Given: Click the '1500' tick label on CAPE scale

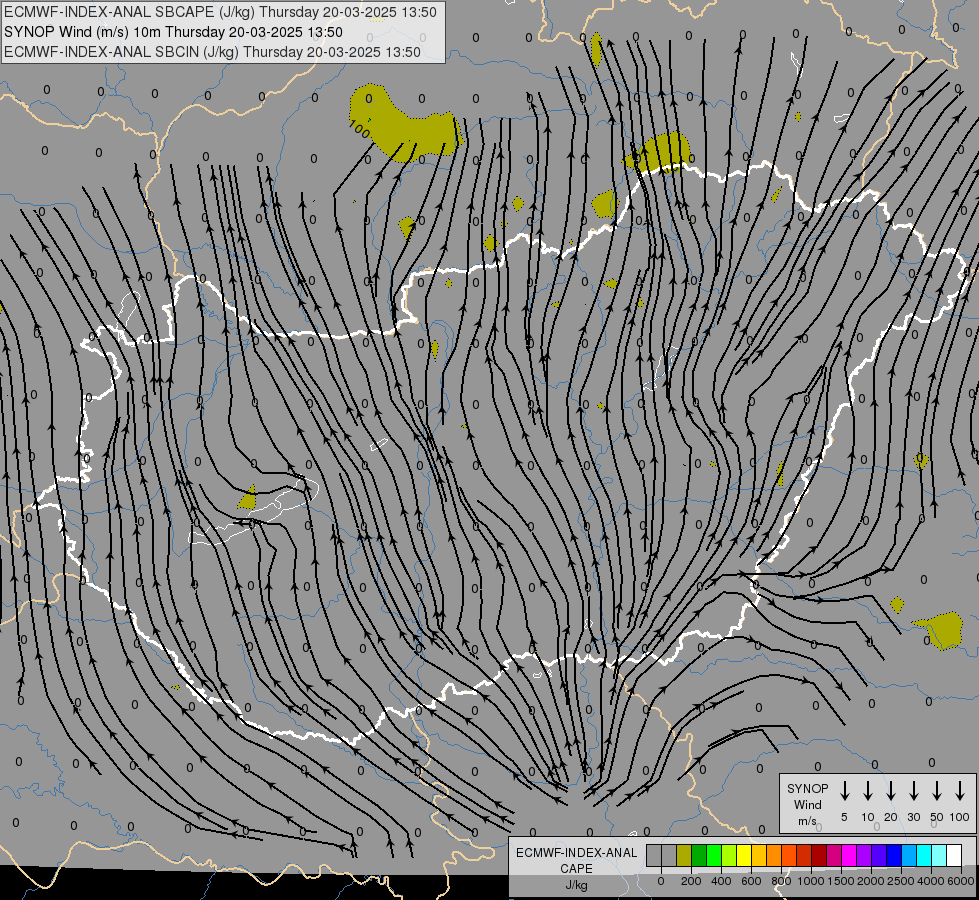Looking at the screenshot, I should (841, 881).
